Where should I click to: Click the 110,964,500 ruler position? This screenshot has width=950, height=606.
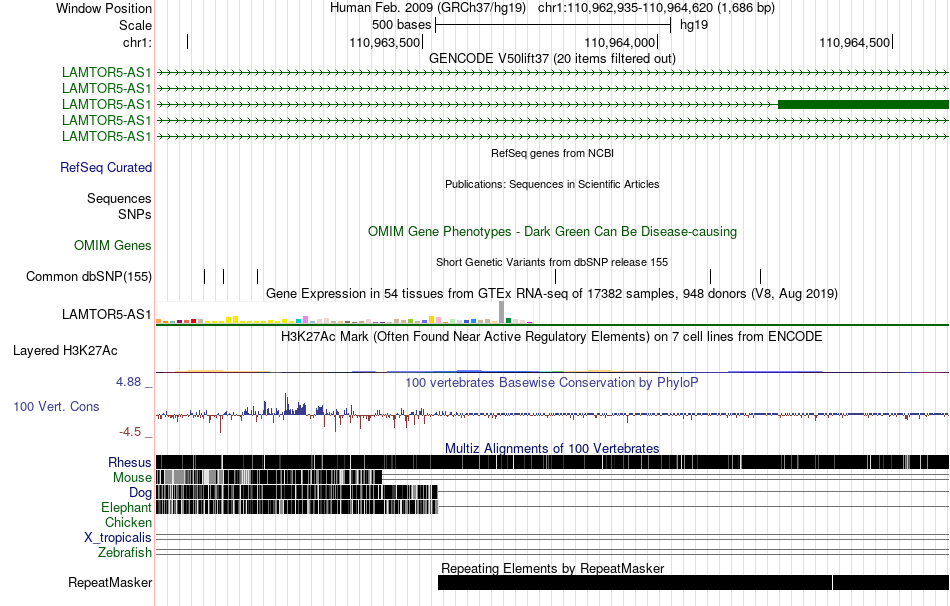coord(854,42)
